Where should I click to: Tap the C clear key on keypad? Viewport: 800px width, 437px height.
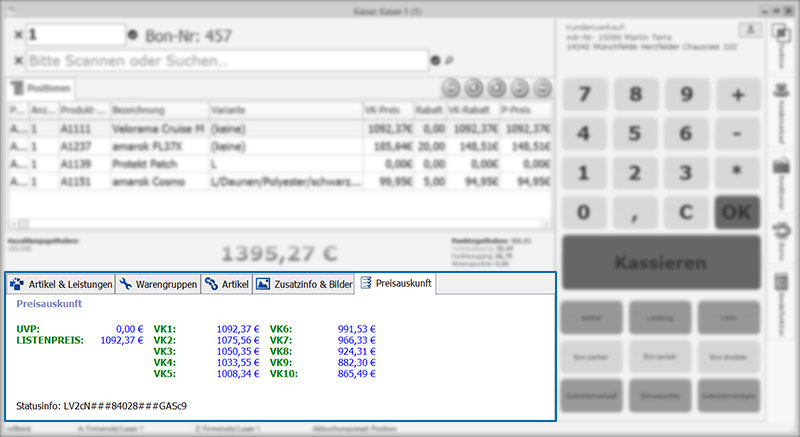pos(686,212)
